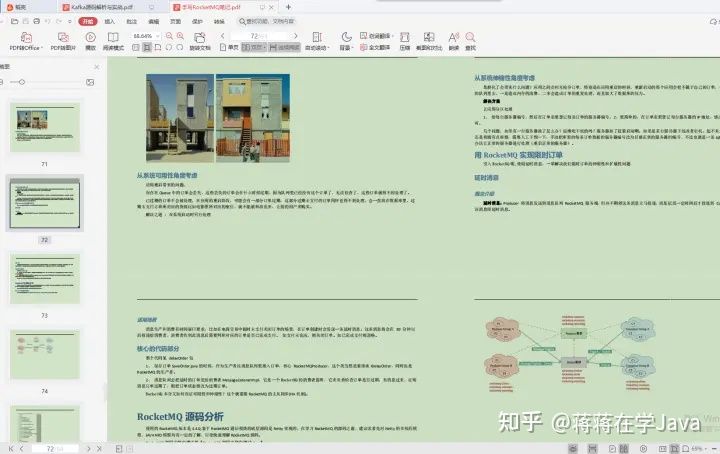Click the undo arrow in quick toolbar
This screenshot has height=454, width=720.
[x=47, y=21]
